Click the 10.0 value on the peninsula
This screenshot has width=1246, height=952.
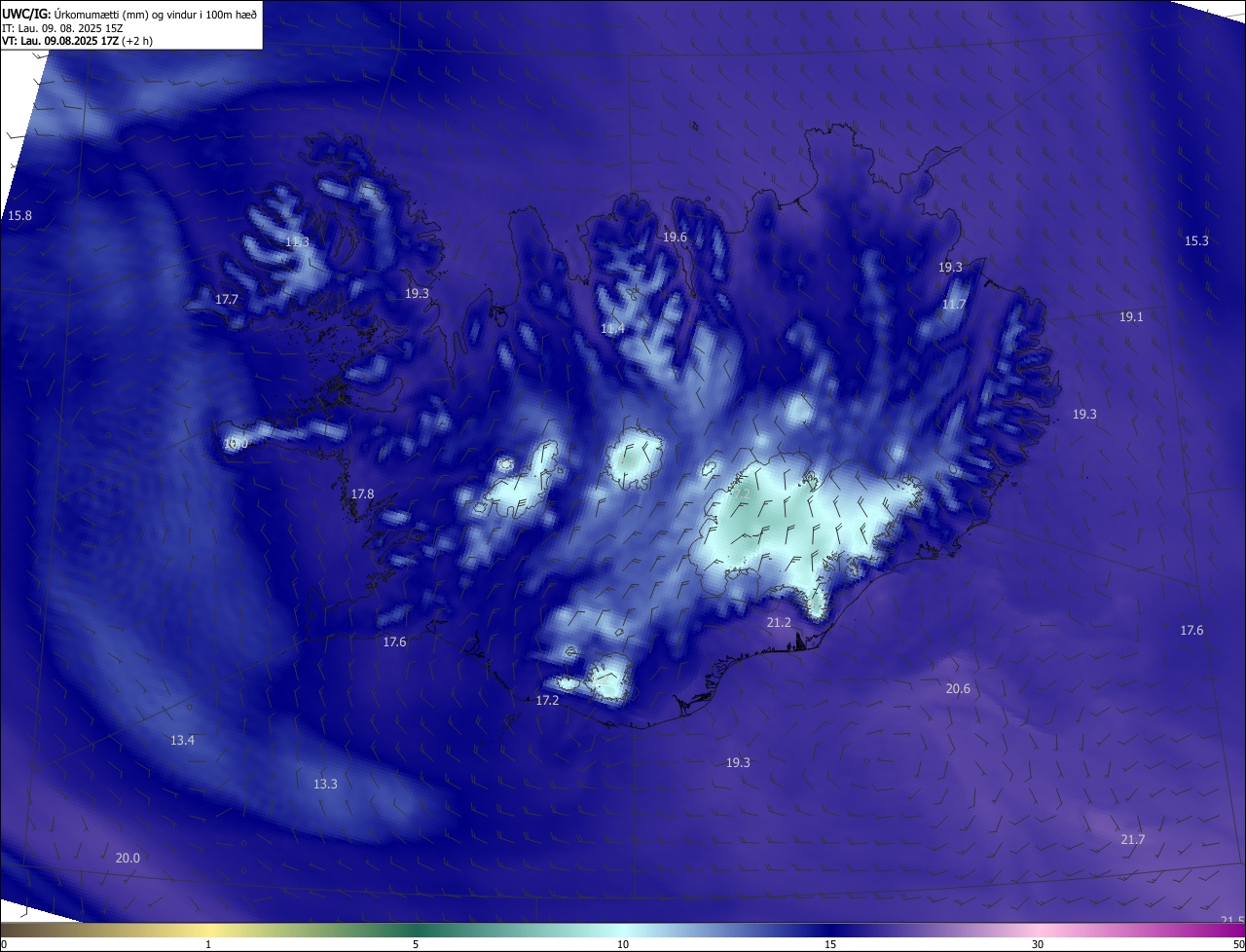point(237,444)
